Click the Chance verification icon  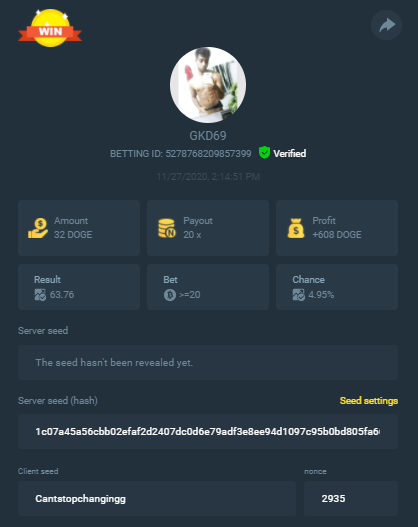pyautogui.click(x=298, y=295)
